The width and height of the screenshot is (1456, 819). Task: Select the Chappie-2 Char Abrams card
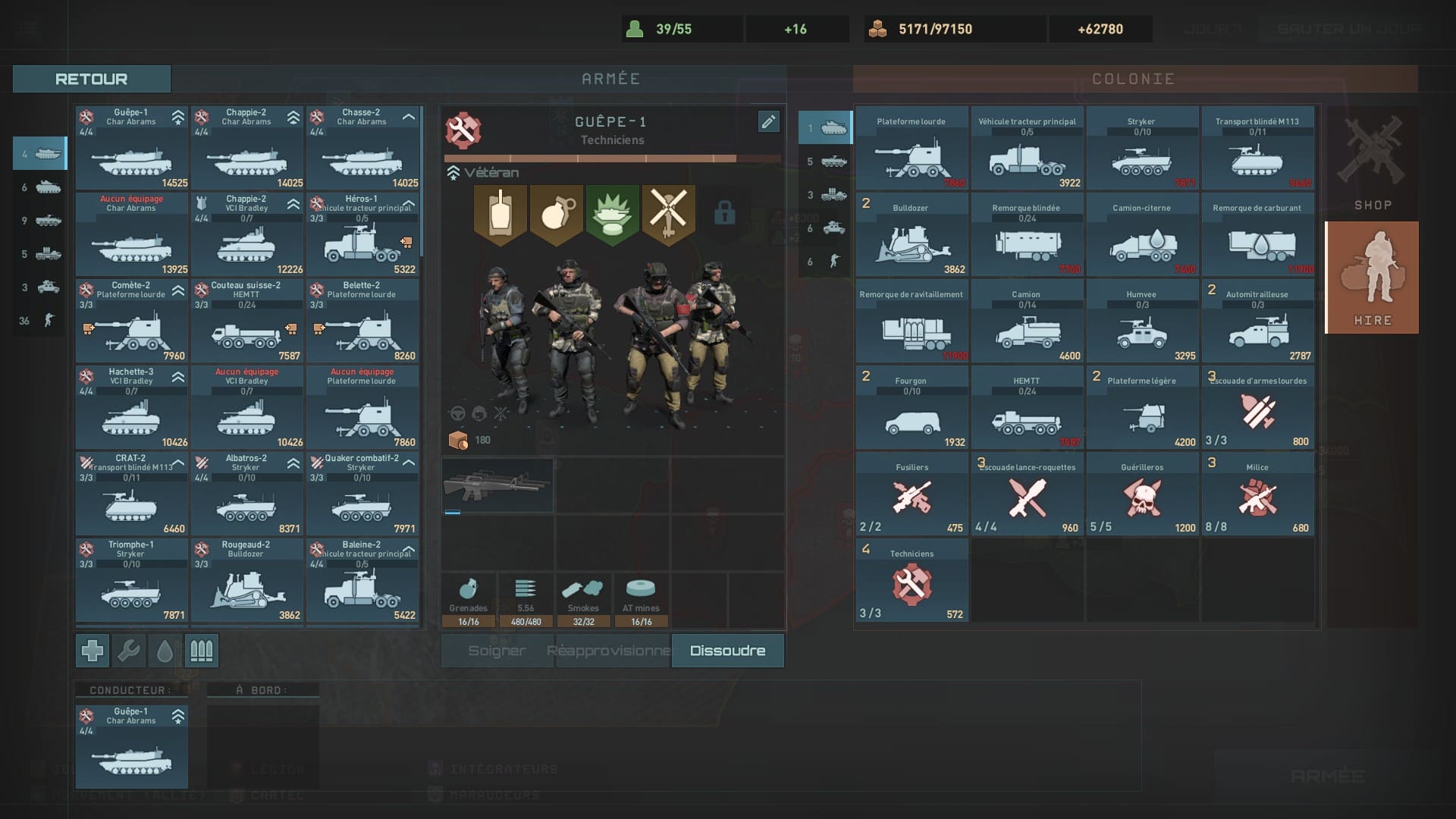tap(247, 148)
